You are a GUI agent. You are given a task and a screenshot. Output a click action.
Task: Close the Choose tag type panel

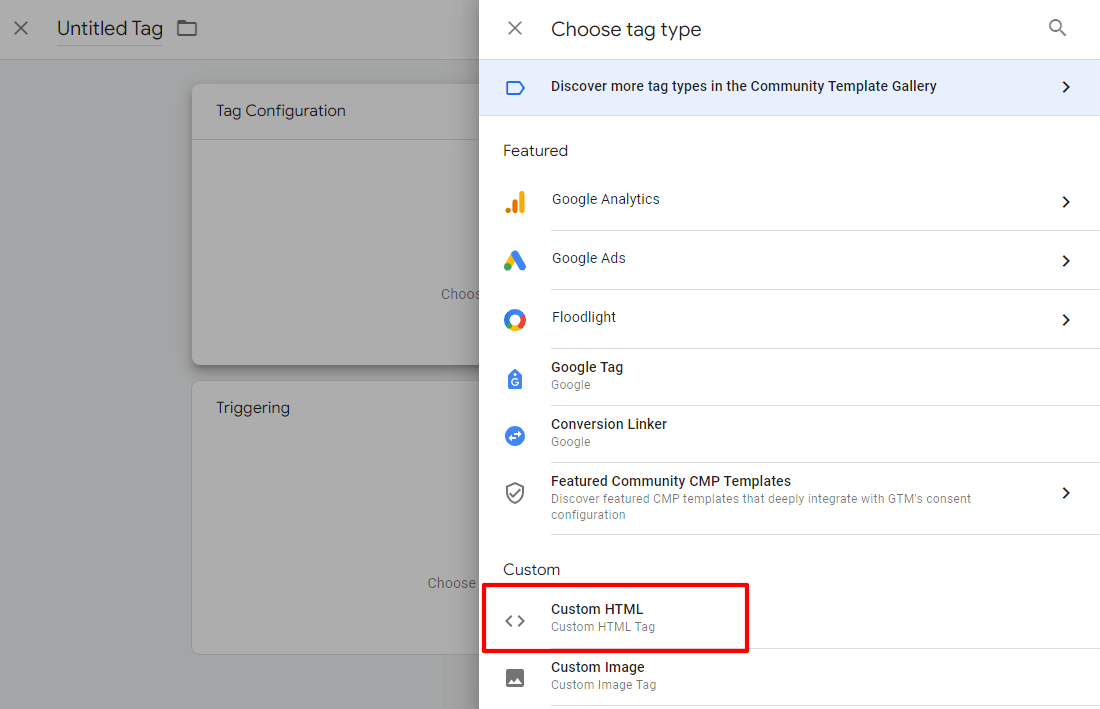pyautogui.click(x=514, y=28)
